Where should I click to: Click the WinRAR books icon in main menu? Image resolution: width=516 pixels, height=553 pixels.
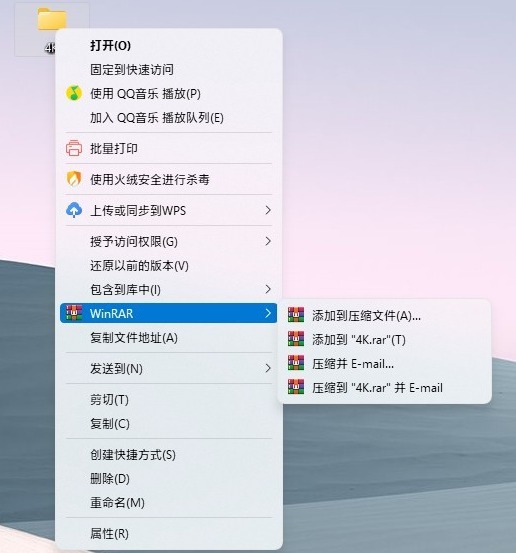pos(74,313)
